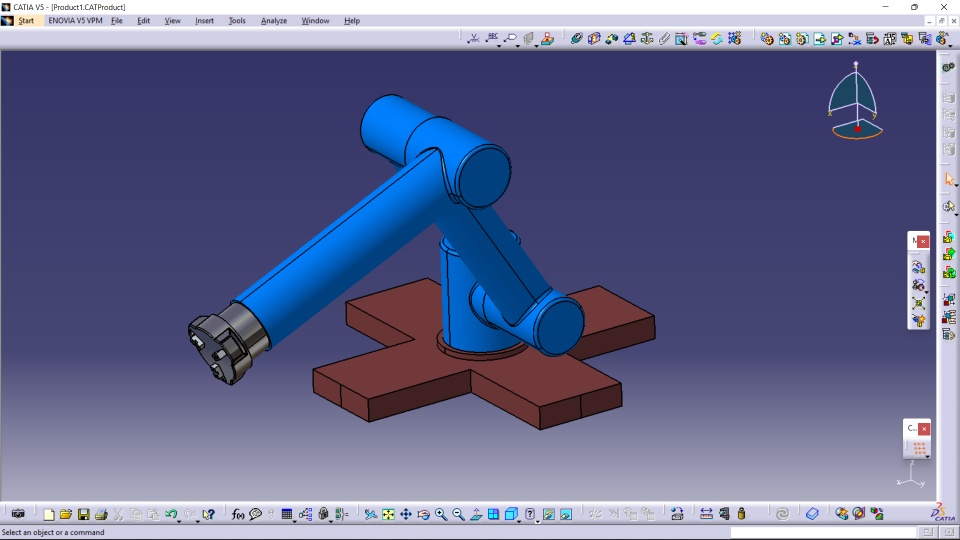Image resolution: width=960 pixels, height=540 pixels.
Task: Select the Rotate view tool
Action: [x=424, y=514]
